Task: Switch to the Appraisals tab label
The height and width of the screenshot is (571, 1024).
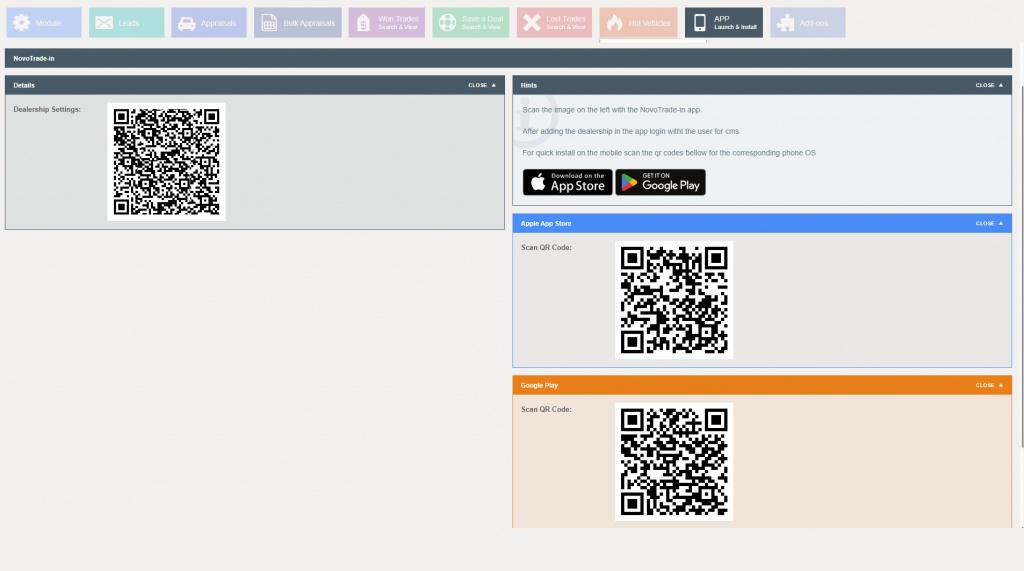Action: tap(218, 23)
